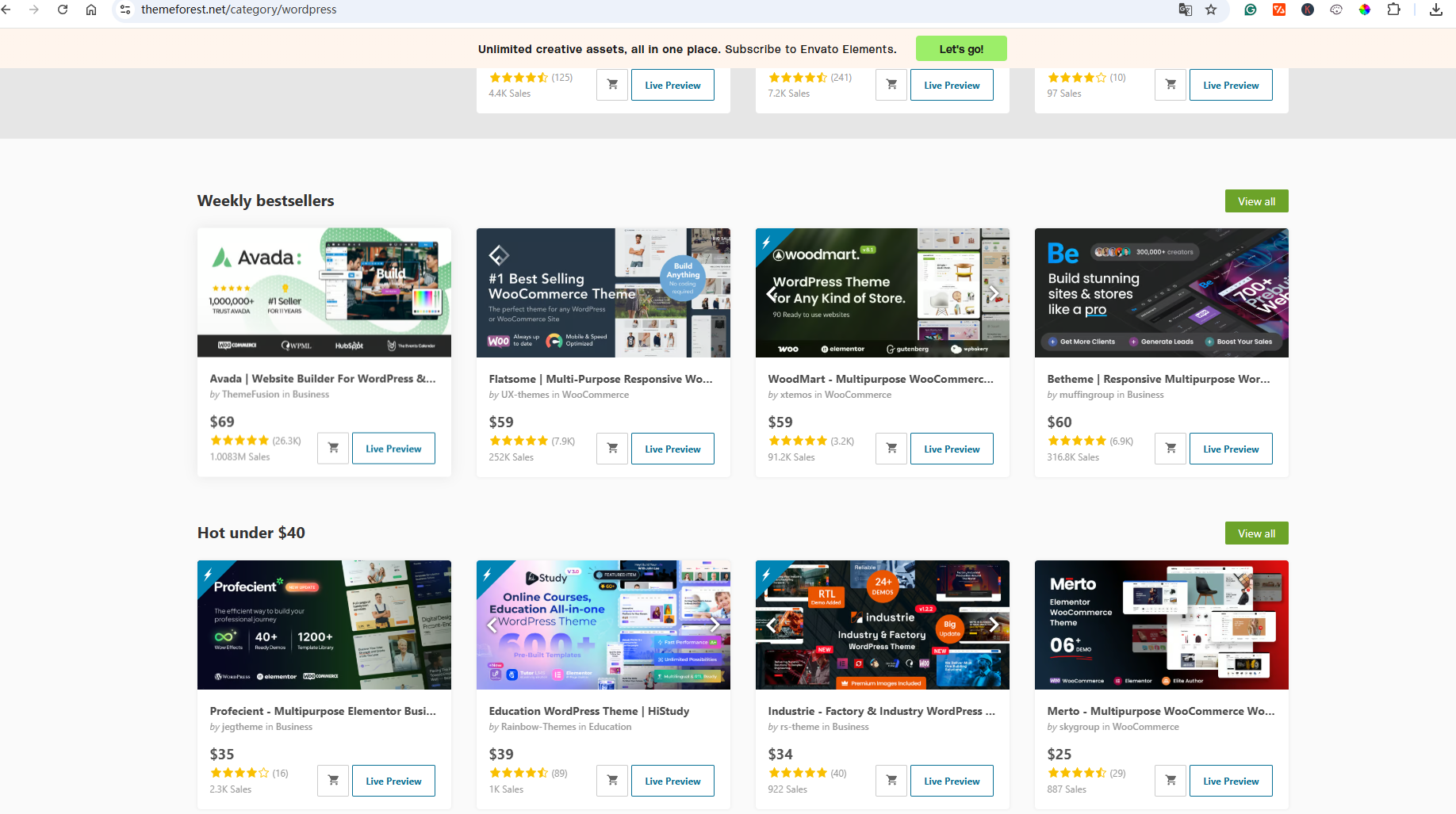Add Profecient theme to cart
The image size is (1456, 814).
333,781
